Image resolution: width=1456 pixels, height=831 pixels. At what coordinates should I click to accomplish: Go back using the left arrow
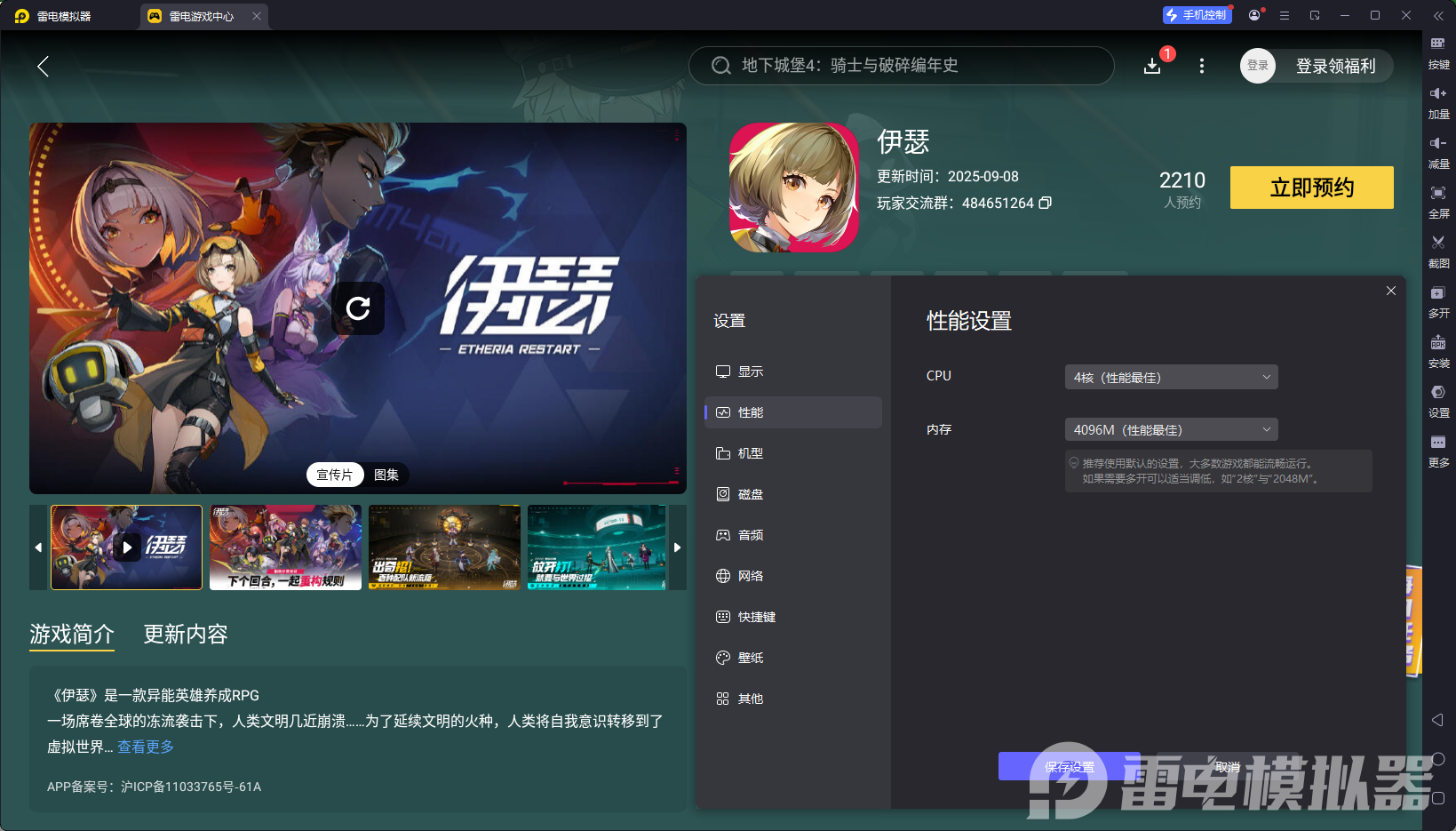point(43,66)
